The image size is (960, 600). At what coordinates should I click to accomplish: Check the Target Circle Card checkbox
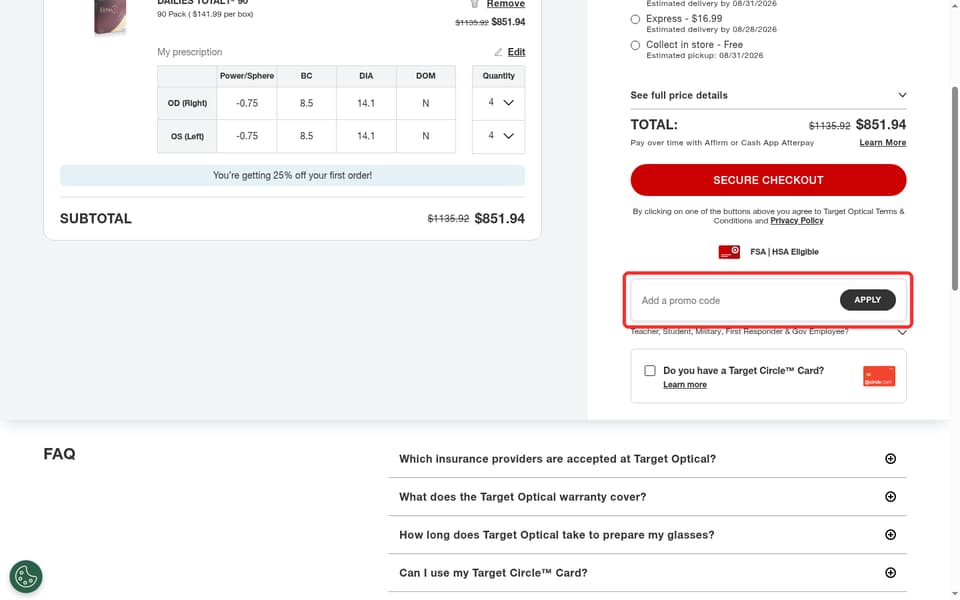pyautogui.click(x=650, y=370)
